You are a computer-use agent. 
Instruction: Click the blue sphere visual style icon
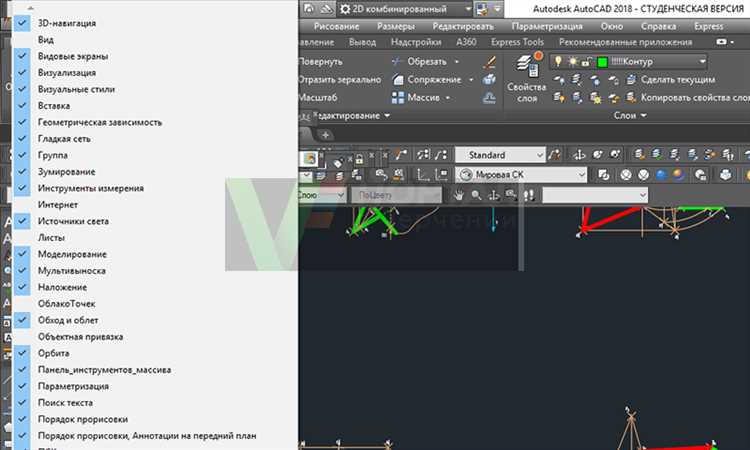tap(662, 175)
